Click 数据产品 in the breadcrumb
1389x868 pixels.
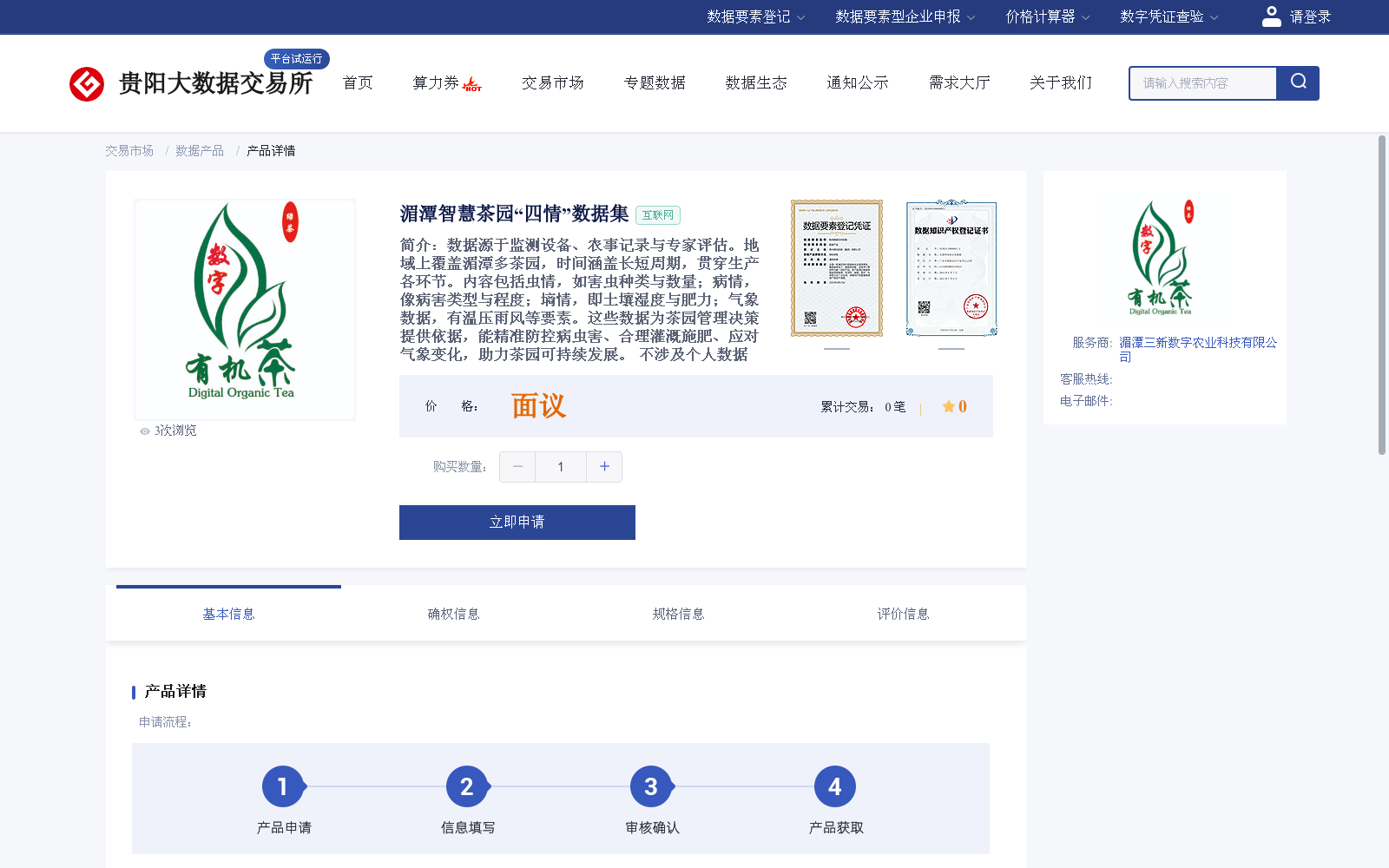(x=200, y=151)
